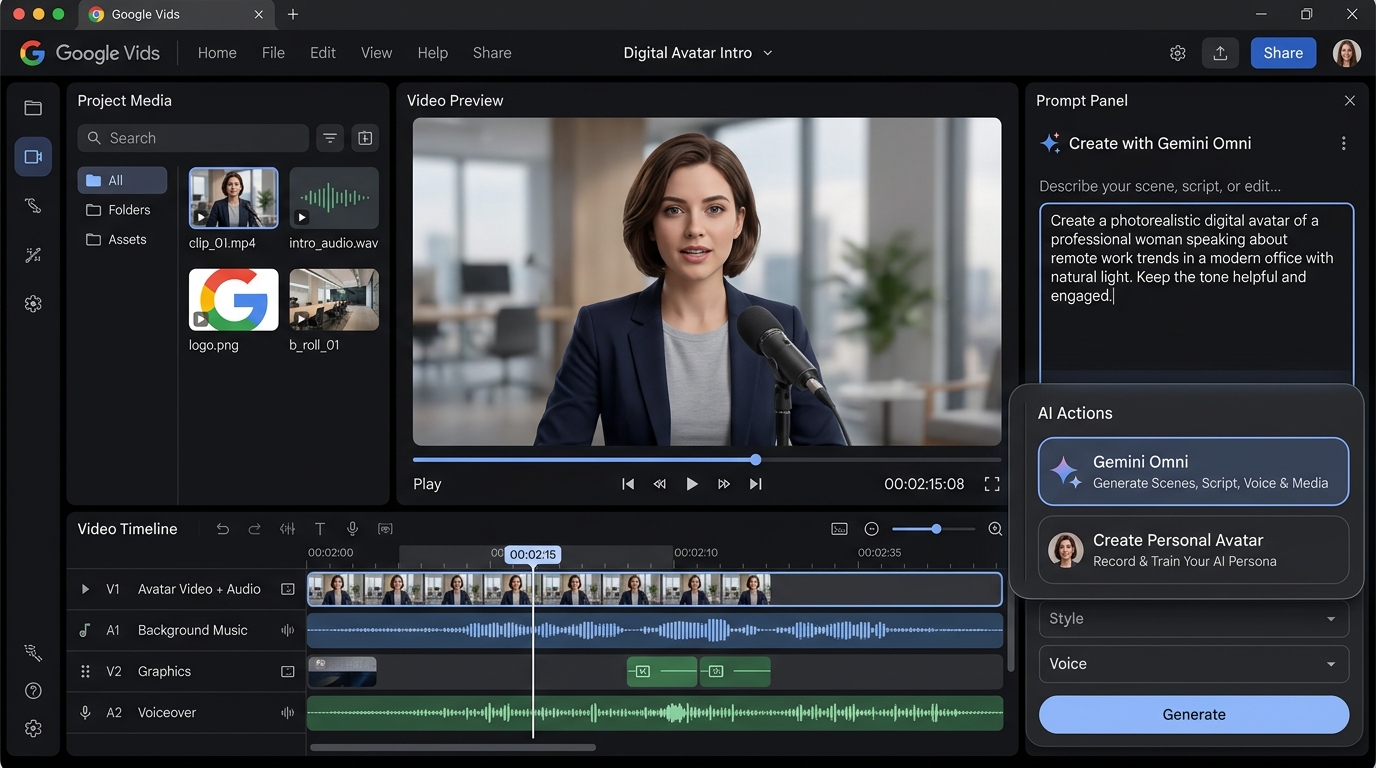The height and width of the screenshot is (768, 1376).
Task: Open the Style dropdown
Action: (x=1194, y=619)
